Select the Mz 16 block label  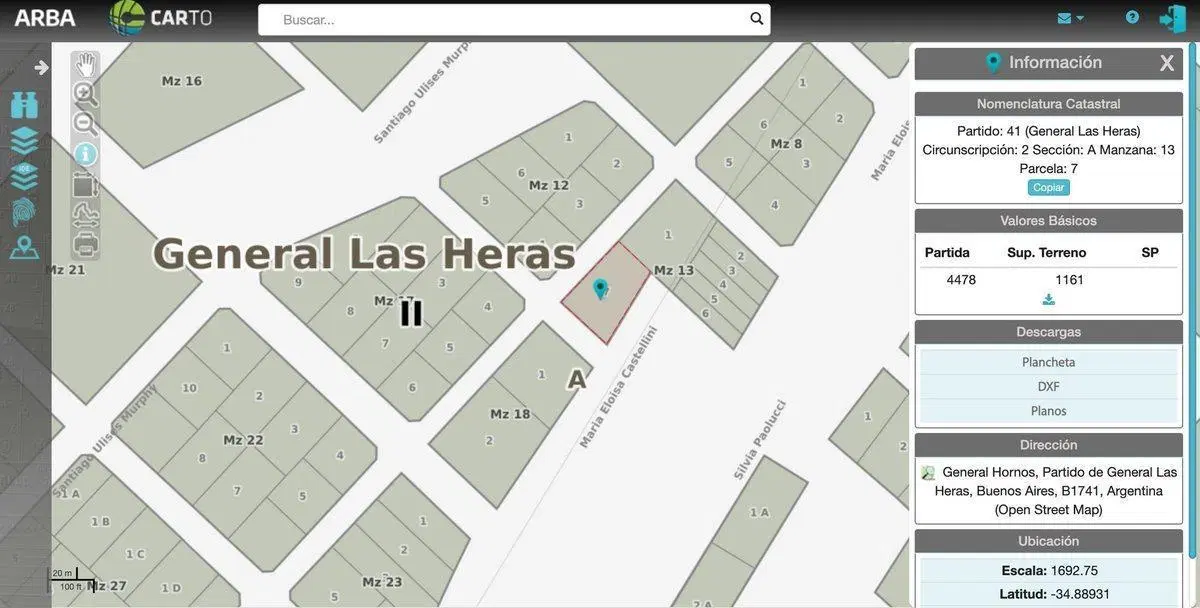coord(181,81)
